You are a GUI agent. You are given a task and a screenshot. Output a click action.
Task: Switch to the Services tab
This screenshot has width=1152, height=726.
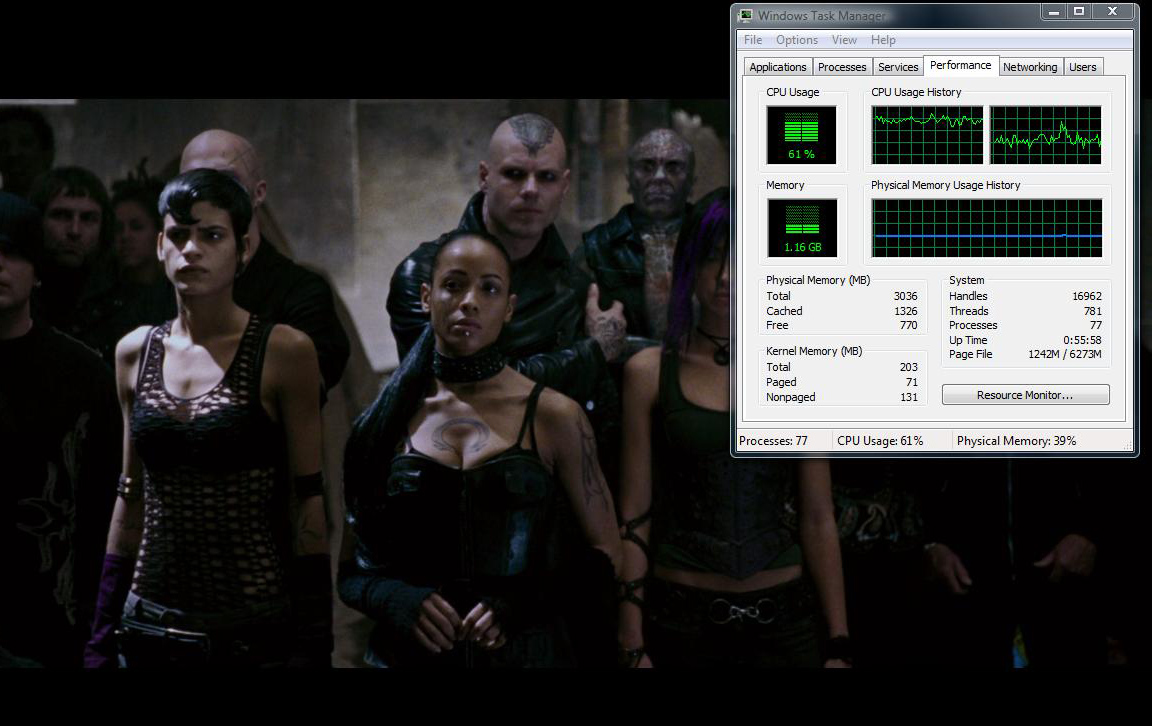point(898,67)
